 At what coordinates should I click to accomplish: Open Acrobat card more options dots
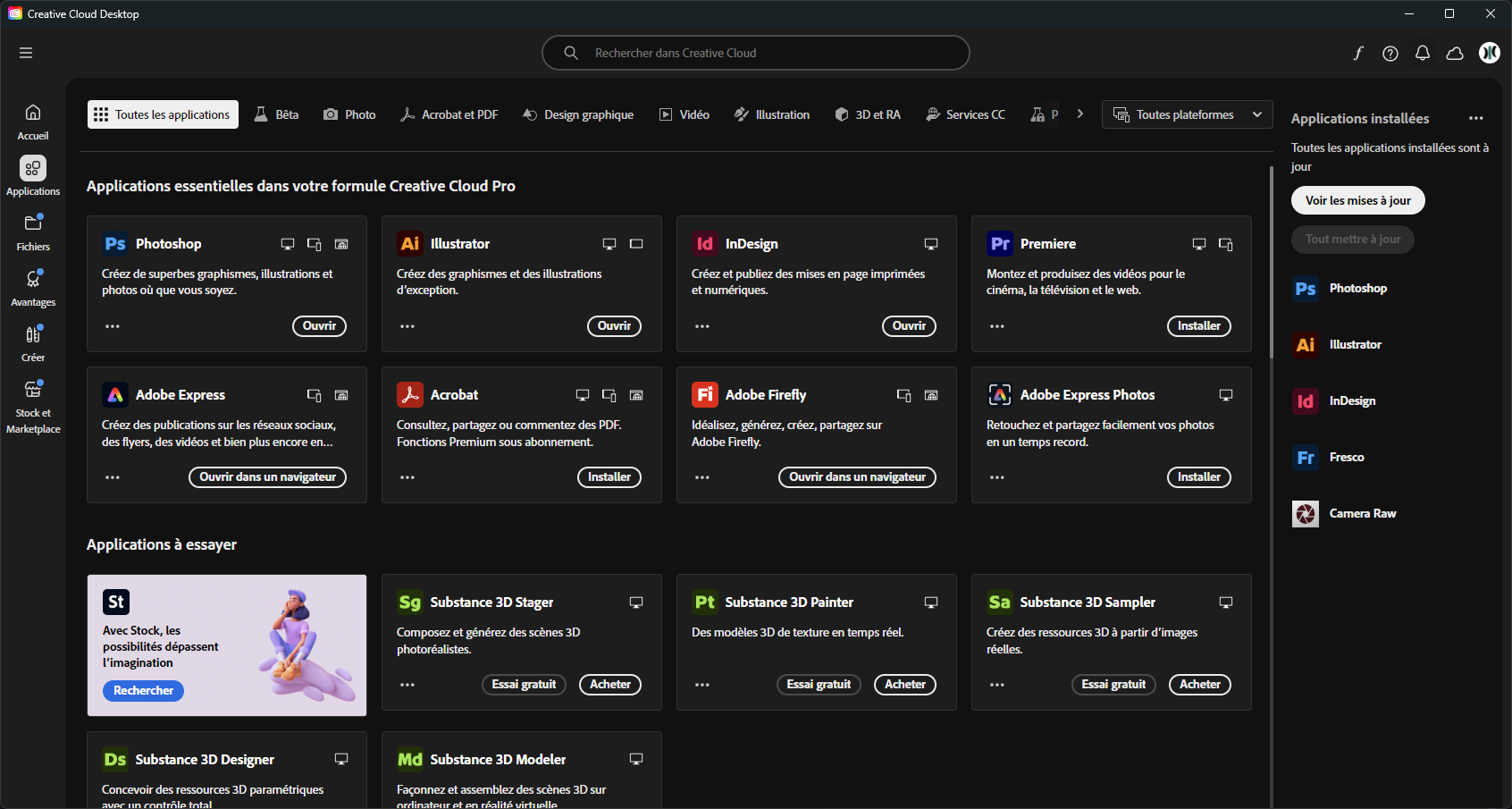[x=407, y=477]
